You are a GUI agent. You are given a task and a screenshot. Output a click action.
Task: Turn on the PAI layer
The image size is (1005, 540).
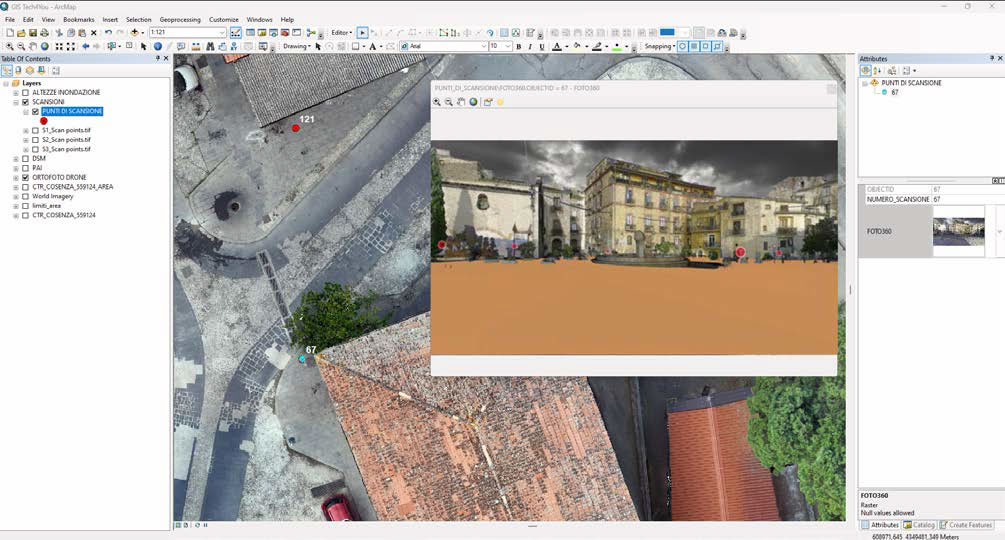[x=26, y=168]
